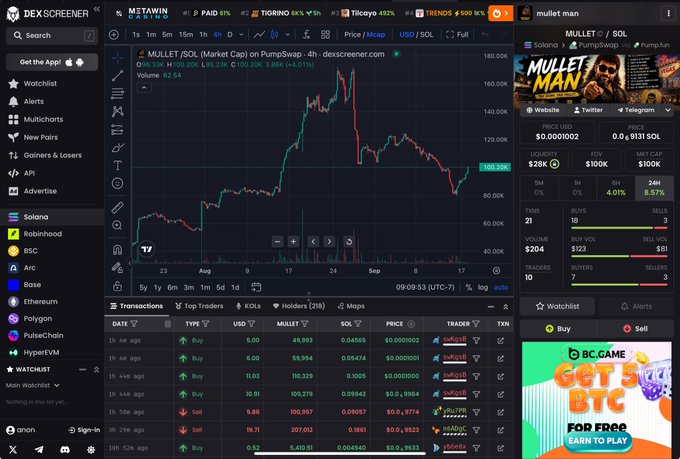Select the pattern drawing tool
Image resolution: width=680 pixels, height=459 pixels.
[x=118, y=111]
